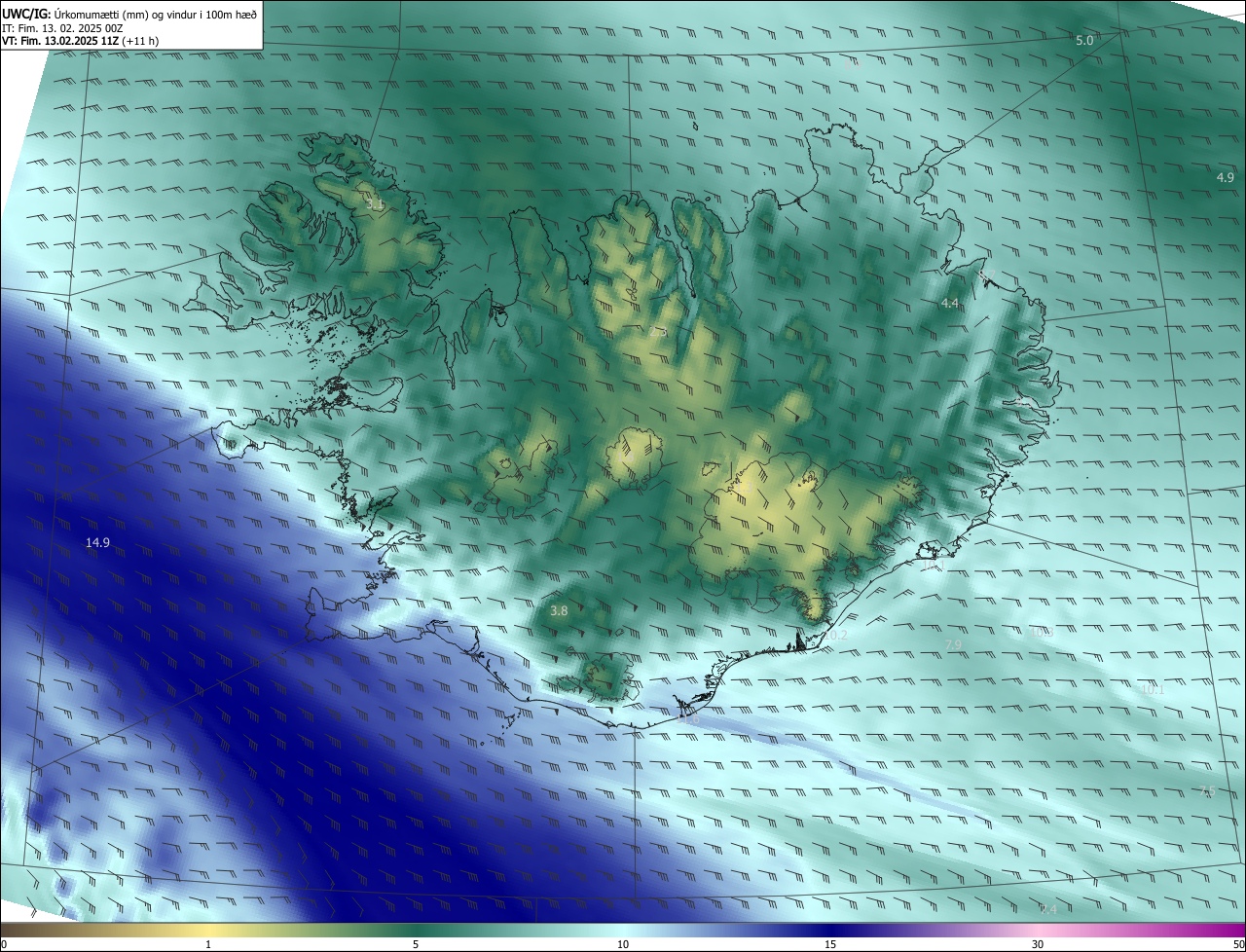Click the '1' tick label on the color scale
The height and width of the screenshot is (952, 1246).
[208, 944]
